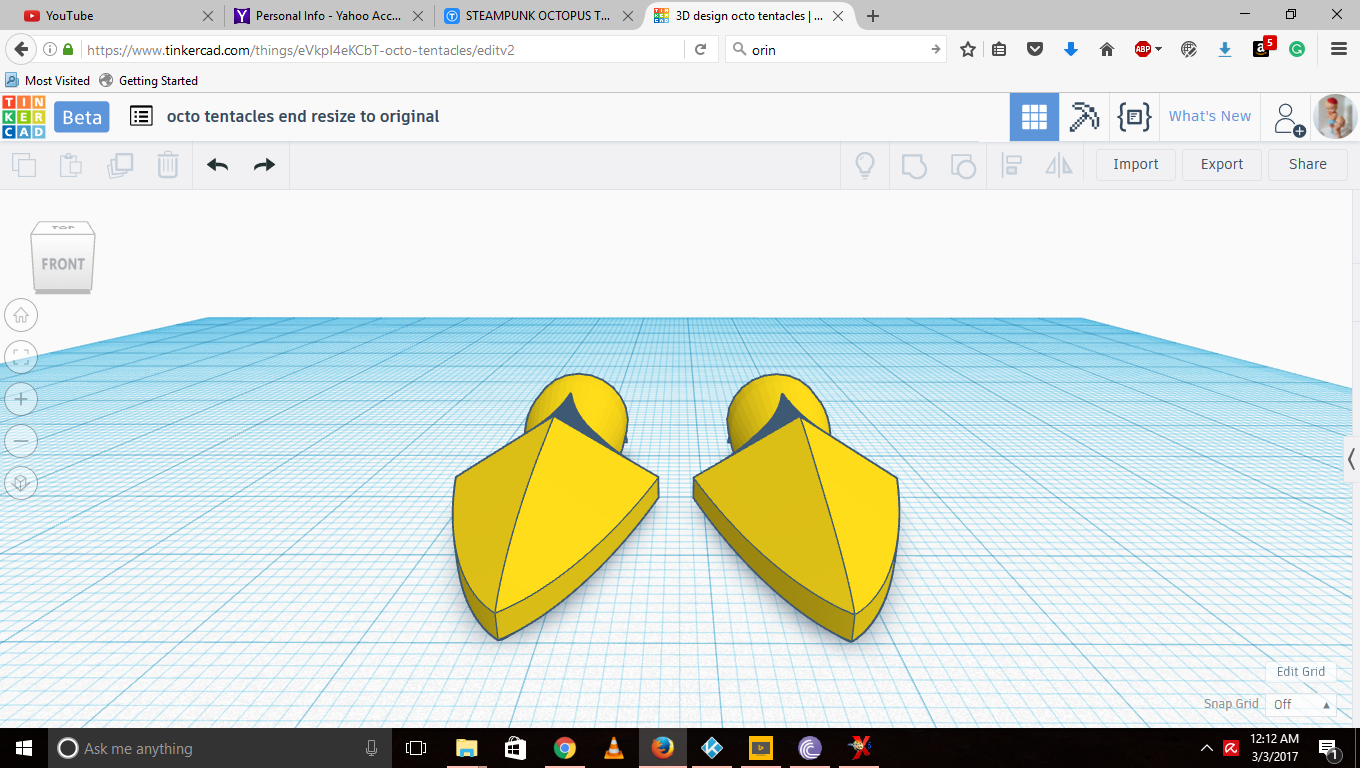Open the Snap Grid dropdown
Viewport: 1360px width, 768px height.
pyautogui.click(x=1301, y=704)
